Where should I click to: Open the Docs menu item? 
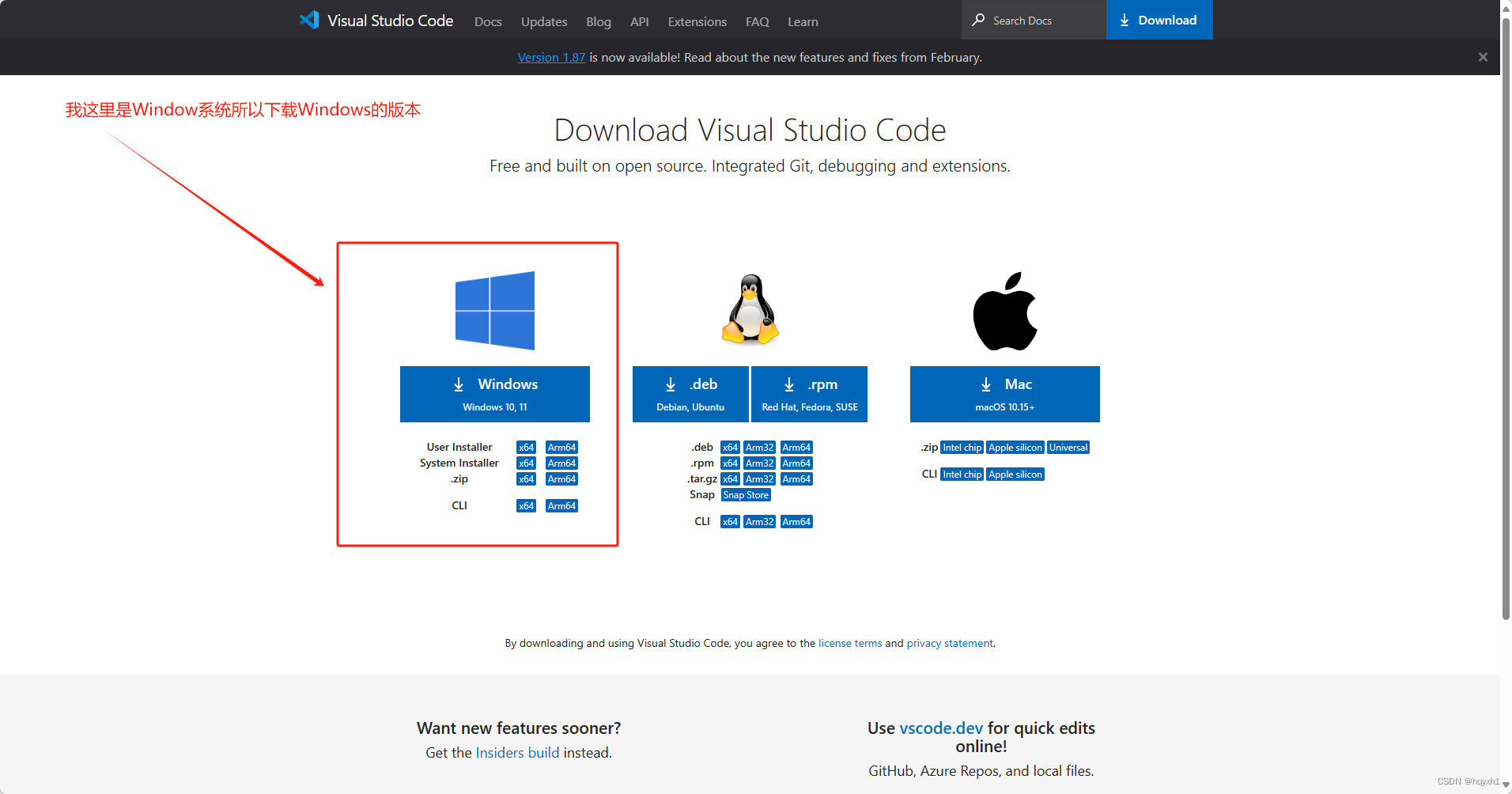click(488, 21)
